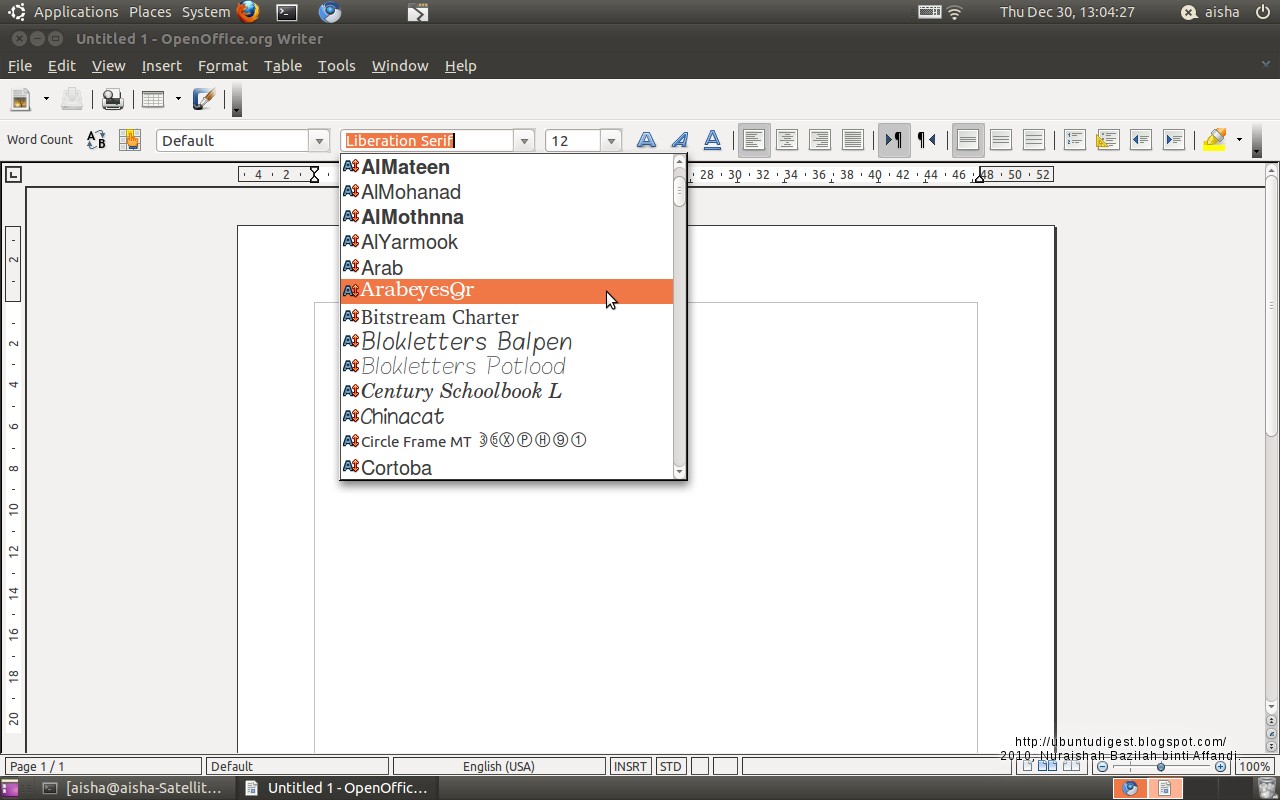Image resolution: width=1280 pixels, height=800 pixels.
Task: Collapse the font name dropdown arrow
Action: (x=524, y=141)
